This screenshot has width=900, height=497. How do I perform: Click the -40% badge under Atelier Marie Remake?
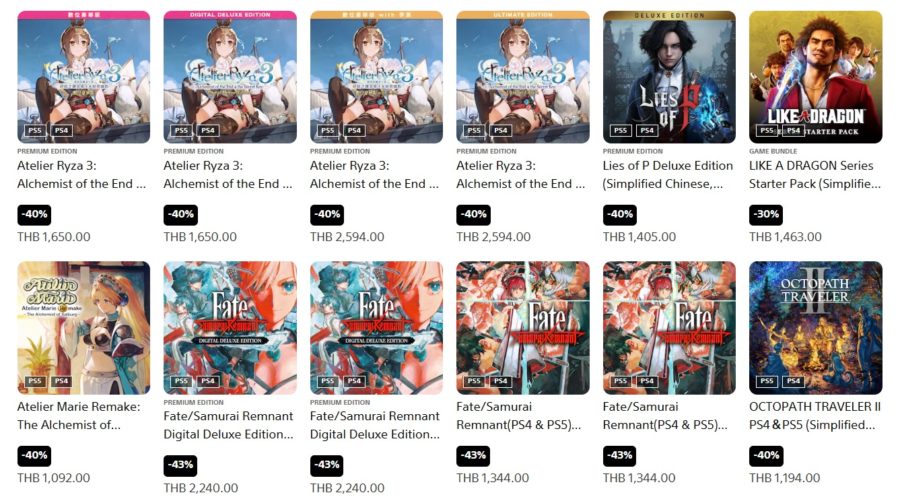tap(34, 456)
